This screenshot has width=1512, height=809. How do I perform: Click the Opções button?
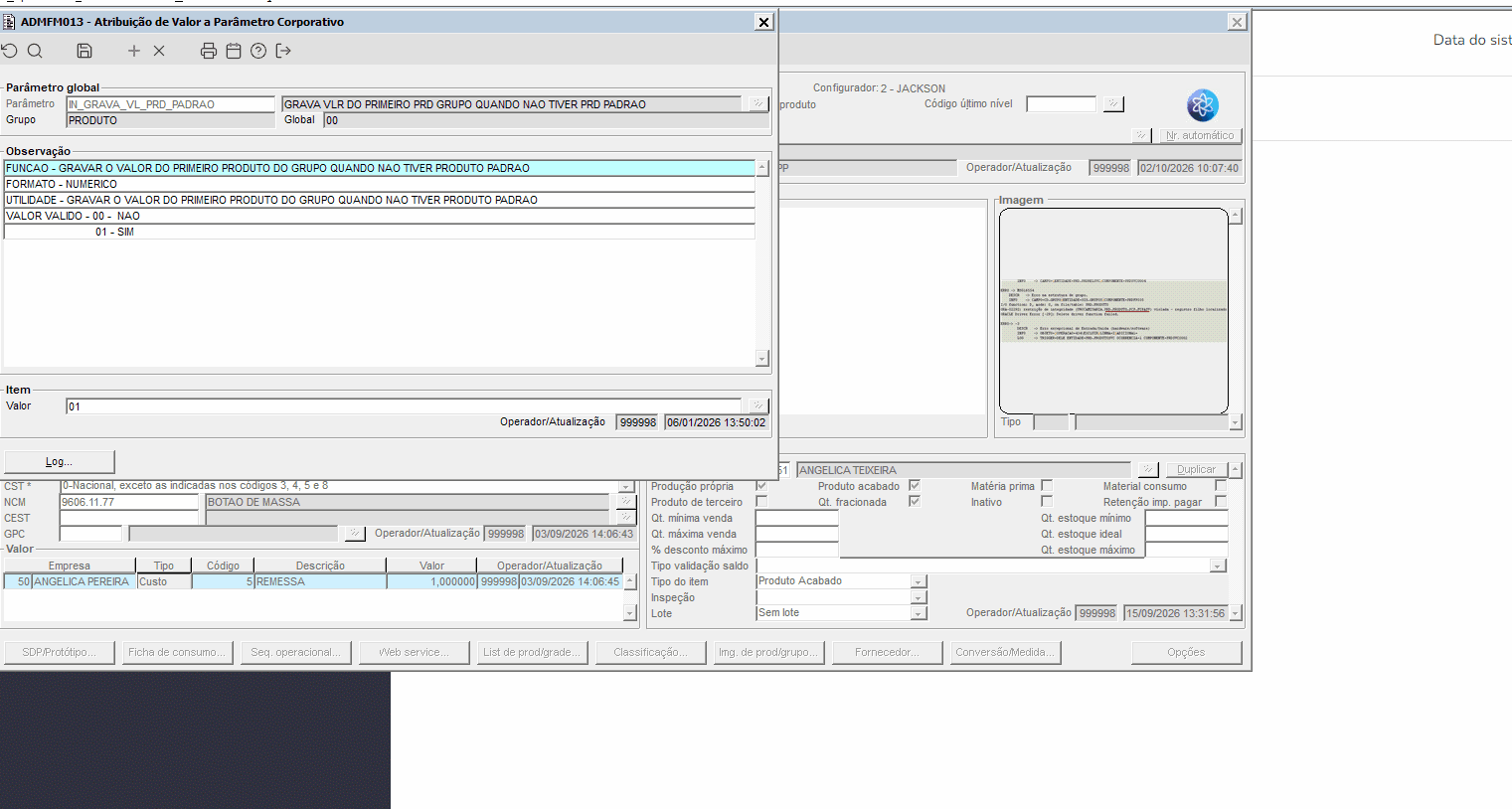[1186, 652]
